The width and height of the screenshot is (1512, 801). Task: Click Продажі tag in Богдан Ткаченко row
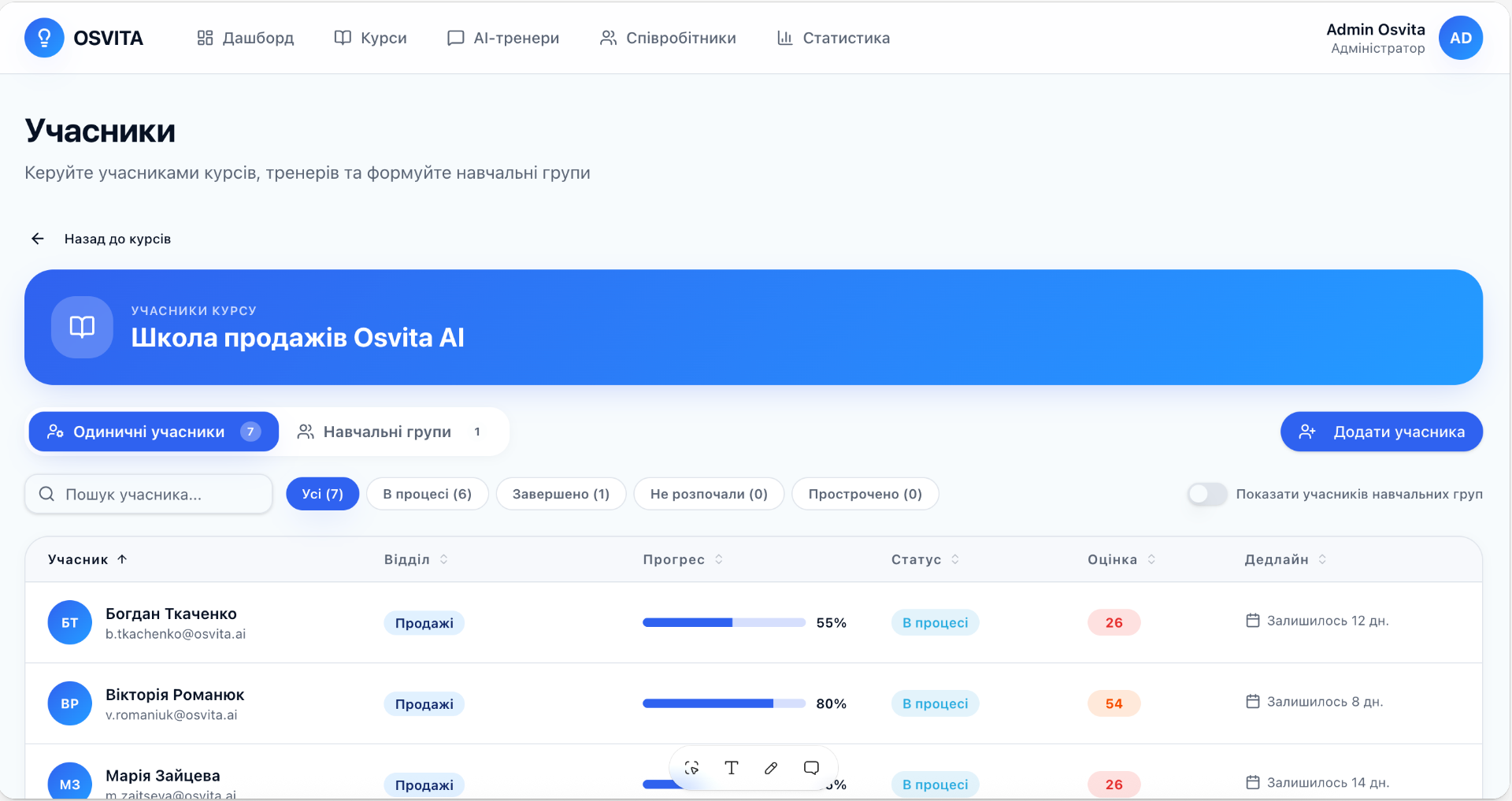click(x=424, y=623)
